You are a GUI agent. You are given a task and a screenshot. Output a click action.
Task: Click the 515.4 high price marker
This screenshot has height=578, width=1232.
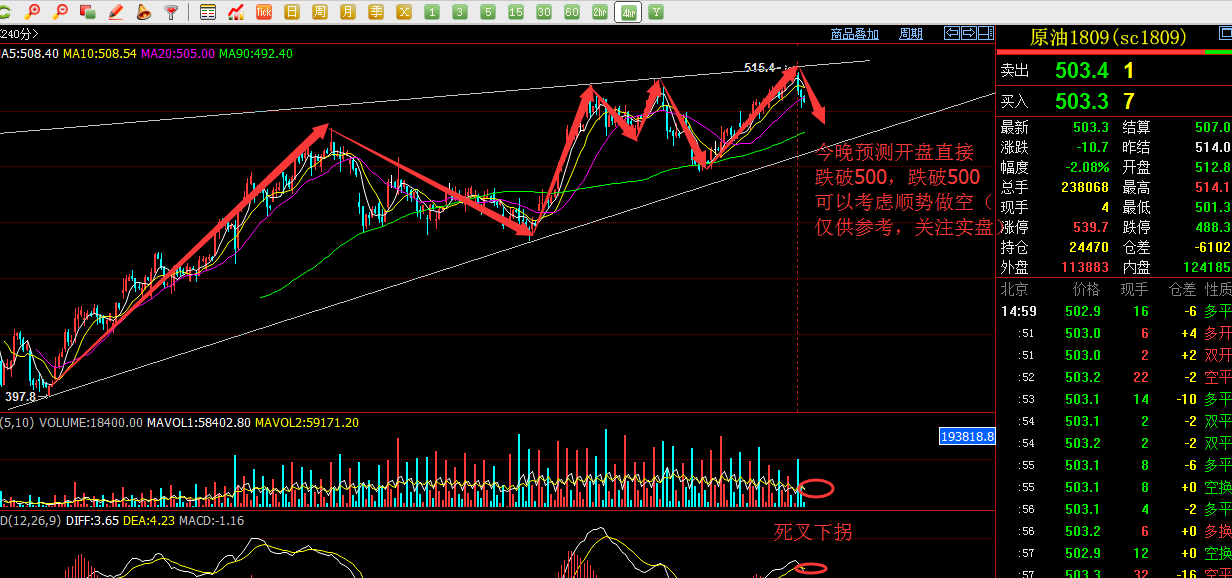tap(760, 68)
